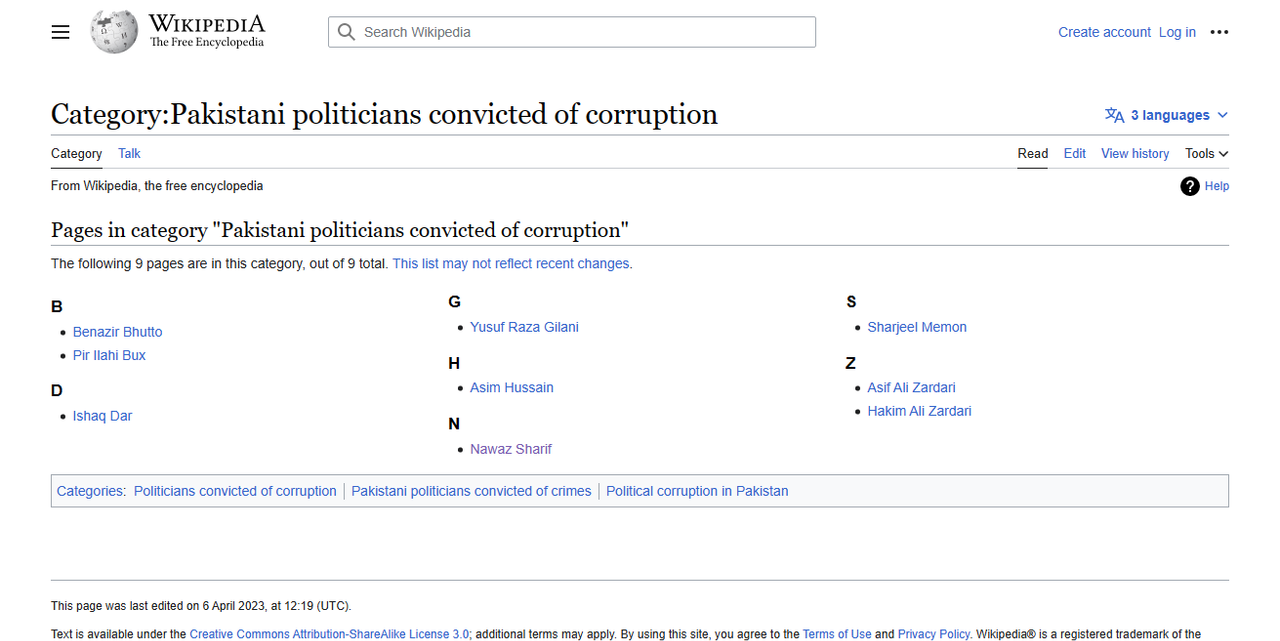The height and width of the screenshot is (641, 1280).
Task: Click the magnifying glass search icon
Action: 347,32
